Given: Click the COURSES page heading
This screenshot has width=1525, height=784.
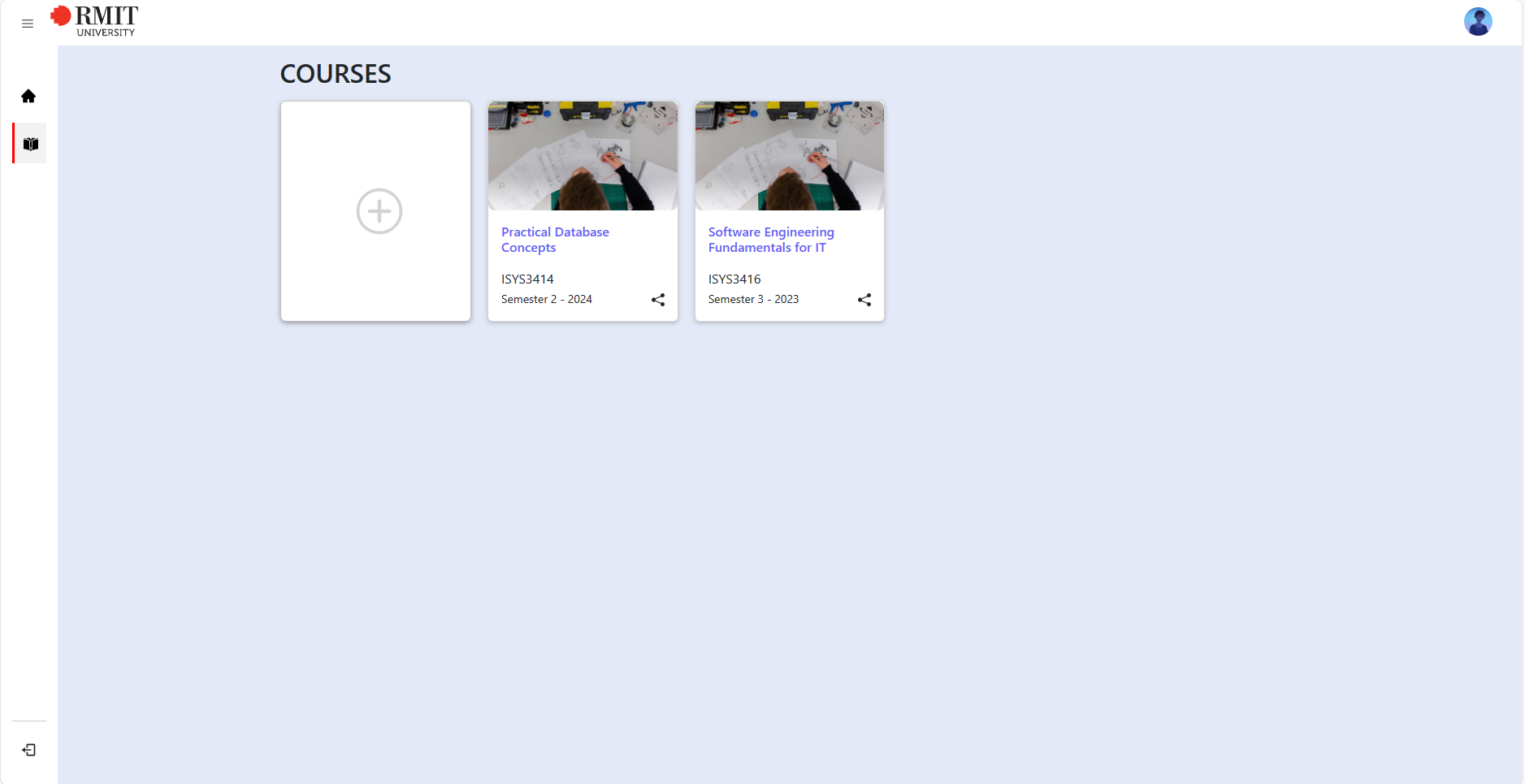Looking at the screenshot, I should coord(336,74).
